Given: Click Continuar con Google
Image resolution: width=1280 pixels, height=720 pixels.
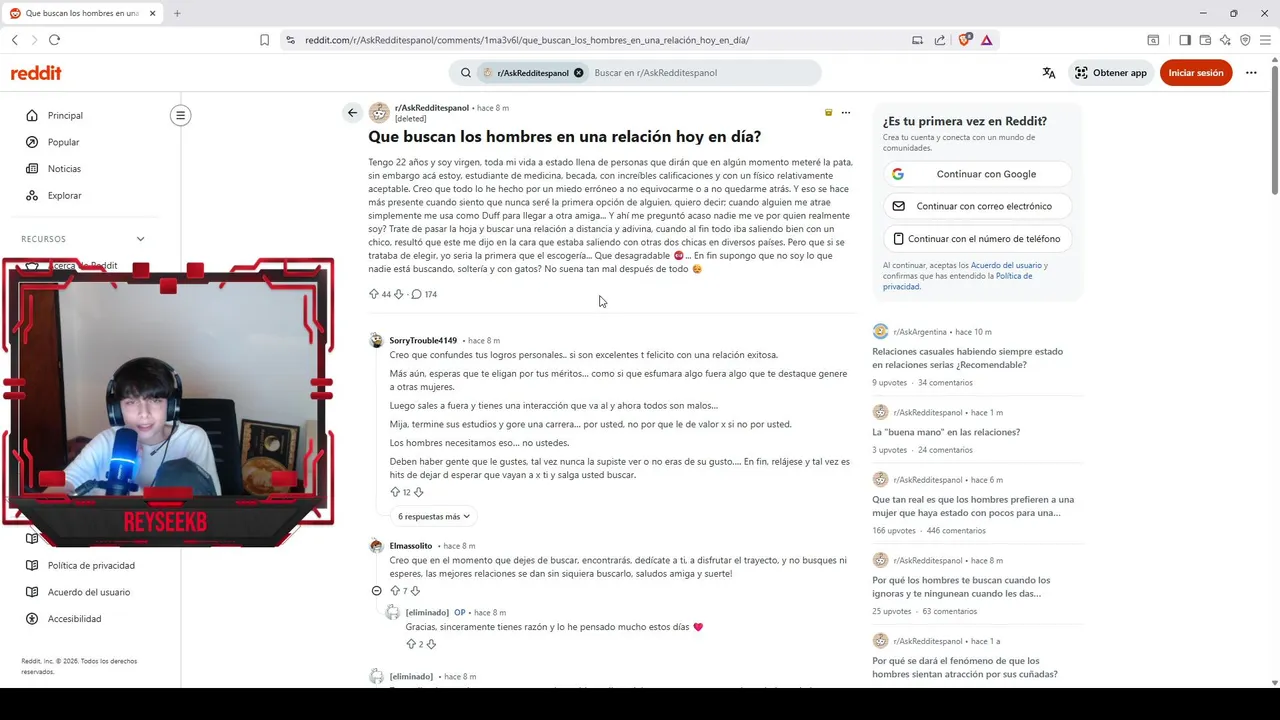Looking at the screenshot, I should click(977, 174).
